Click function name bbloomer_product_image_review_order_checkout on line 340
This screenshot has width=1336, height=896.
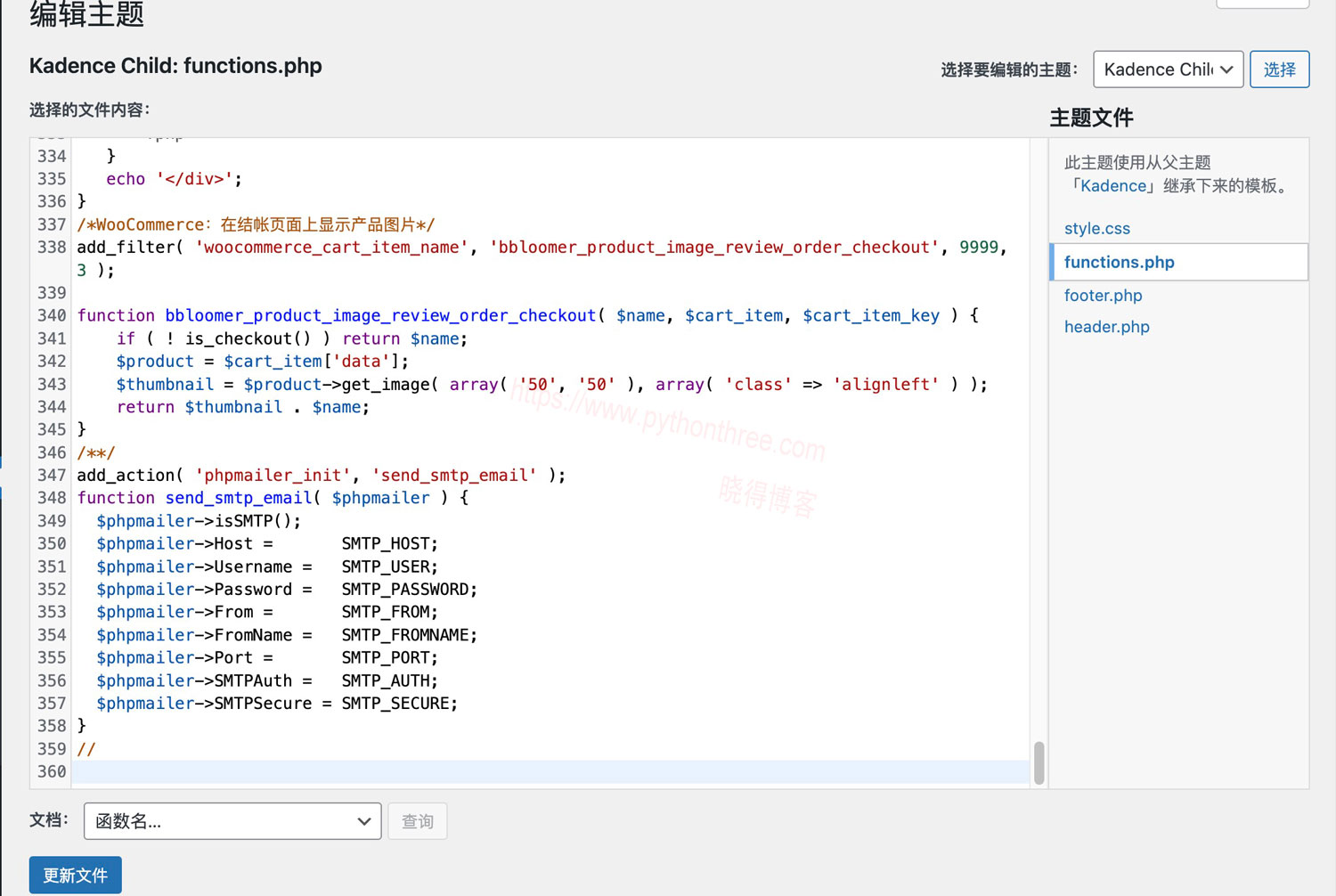pos(380,315)
